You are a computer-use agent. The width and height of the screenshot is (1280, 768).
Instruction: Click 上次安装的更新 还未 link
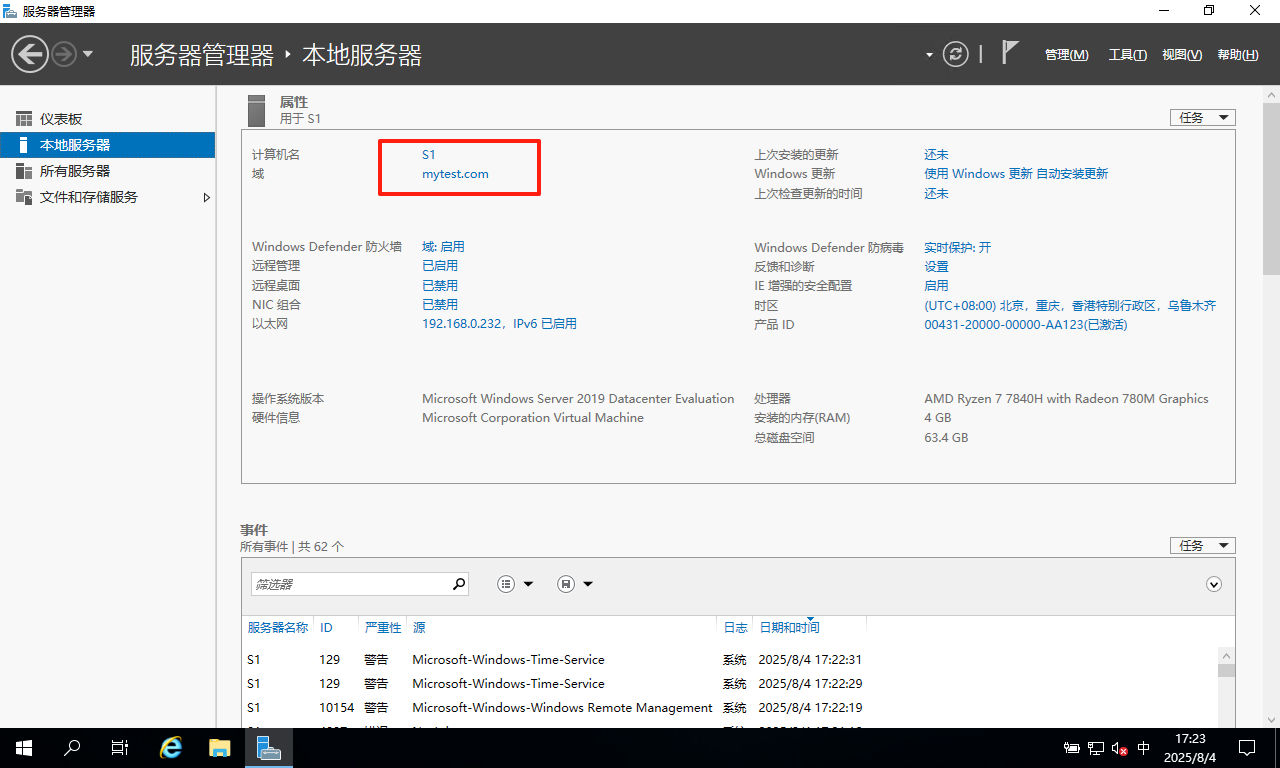[936, 155]
